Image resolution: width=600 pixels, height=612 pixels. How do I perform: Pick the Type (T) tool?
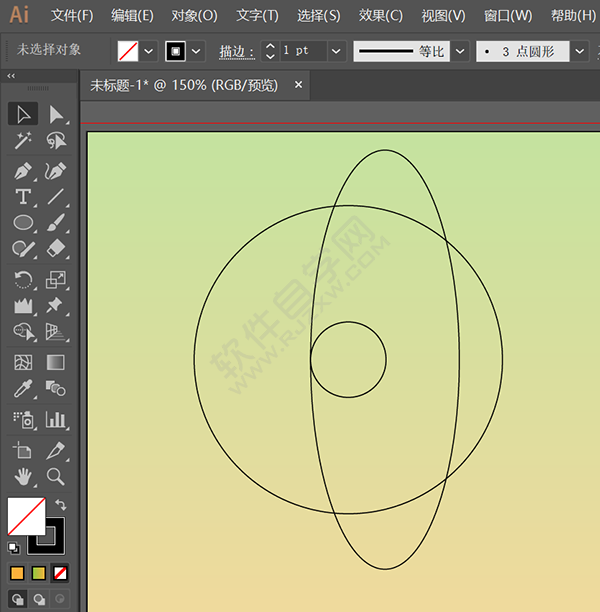(23, 197)
